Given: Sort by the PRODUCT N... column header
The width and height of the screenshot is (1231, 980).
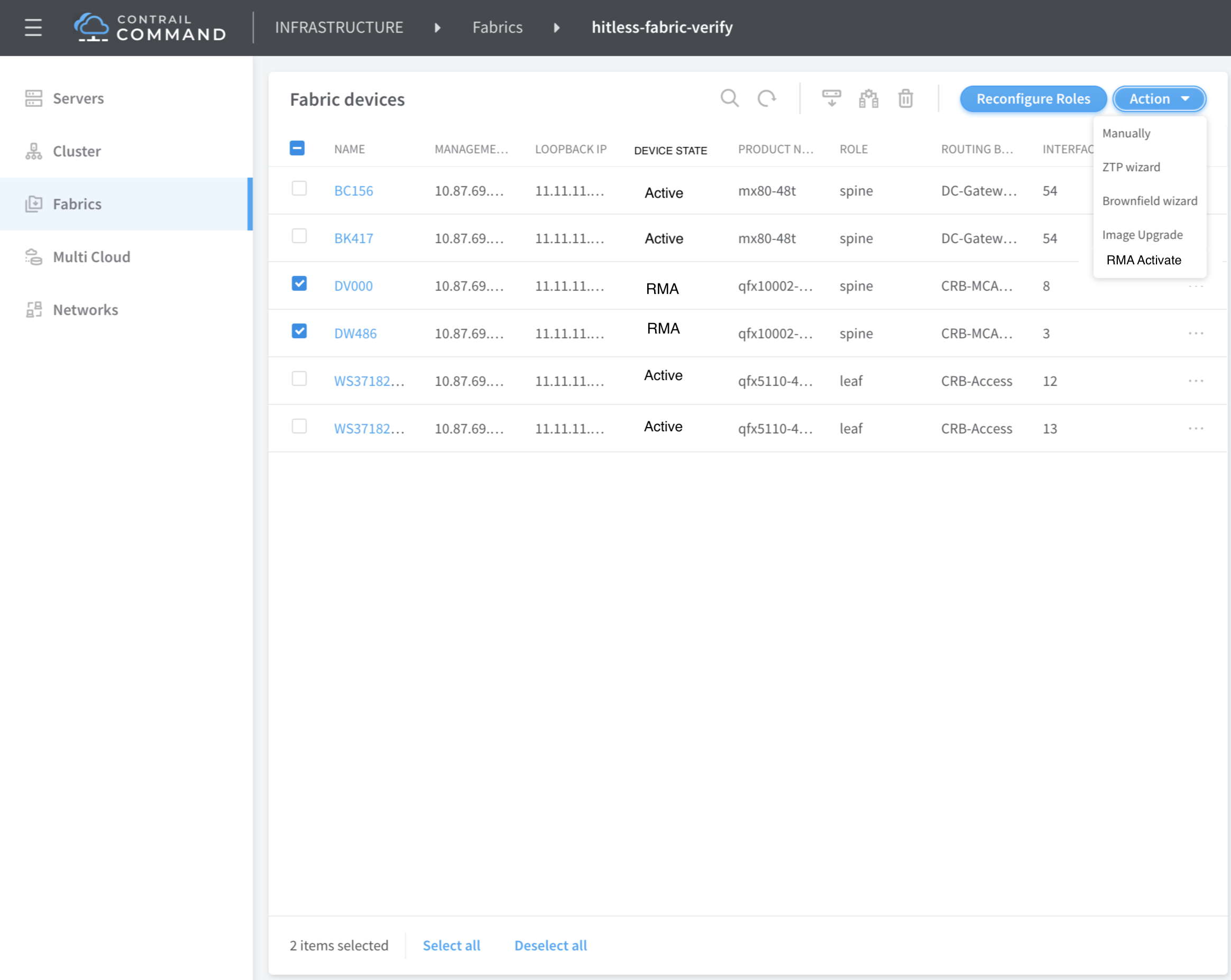Looking at the screenshot, I should click(x=775, y=149).
